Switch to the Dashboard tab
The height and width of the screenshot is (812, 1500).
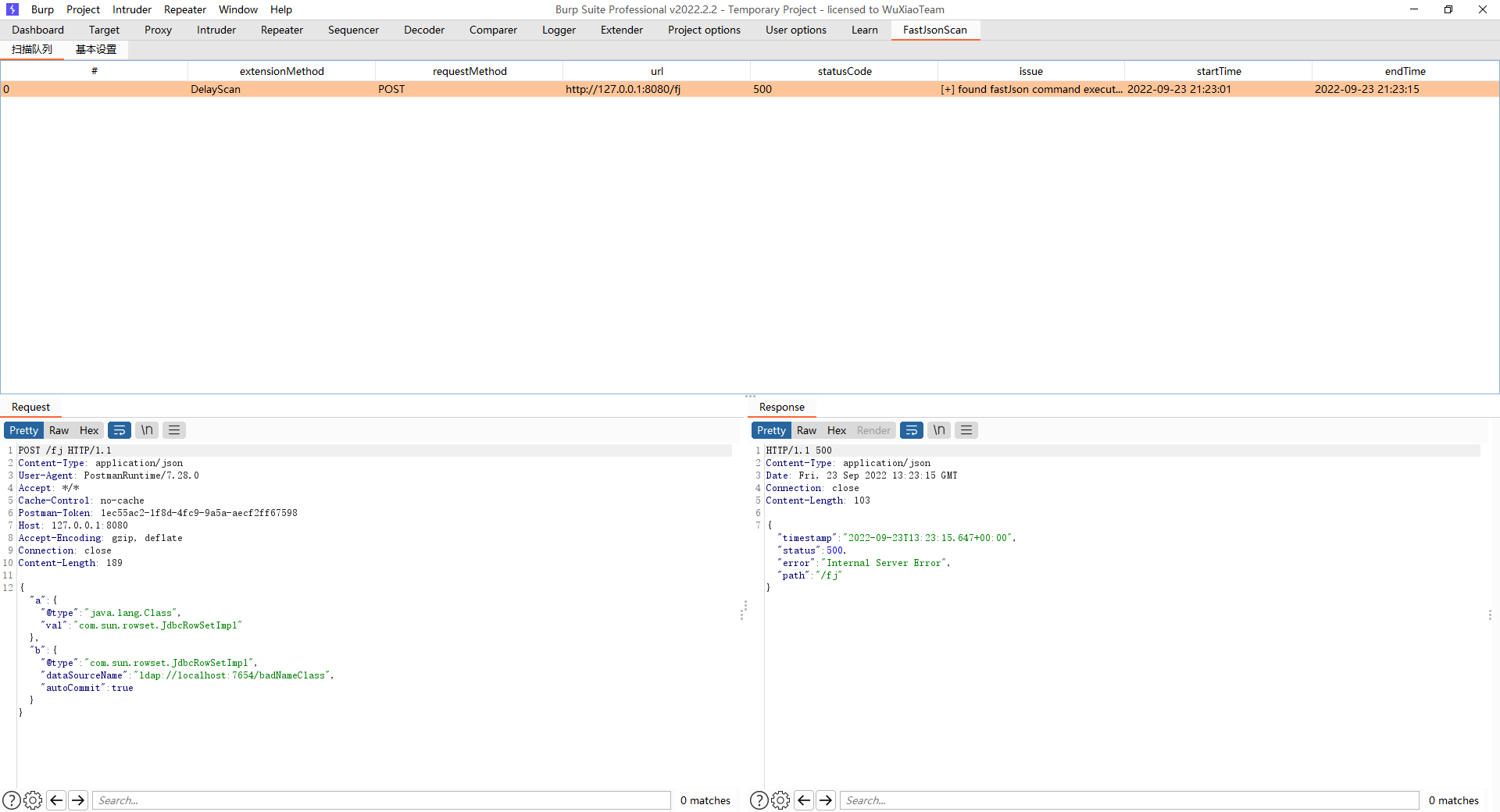[x=38, y=30]
